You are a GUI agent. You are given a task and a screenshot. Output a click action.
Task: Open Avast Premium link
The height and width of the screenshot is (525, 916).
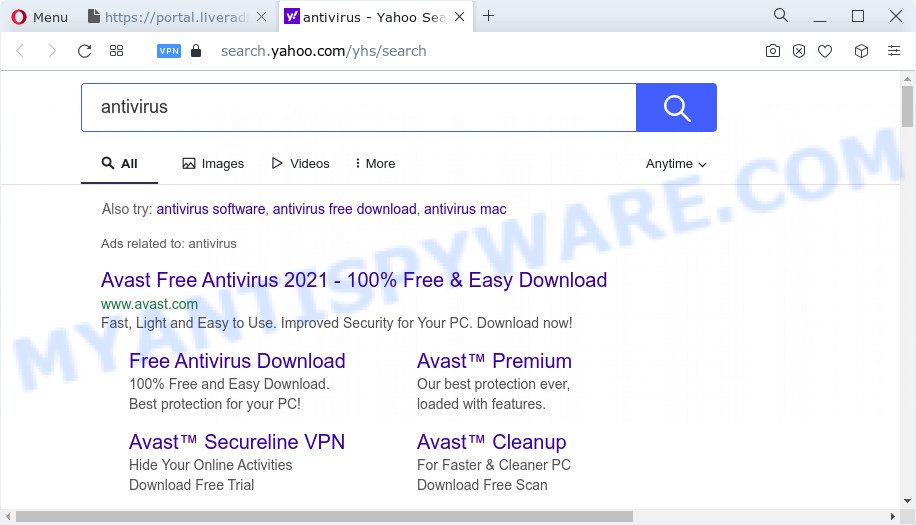494,361
